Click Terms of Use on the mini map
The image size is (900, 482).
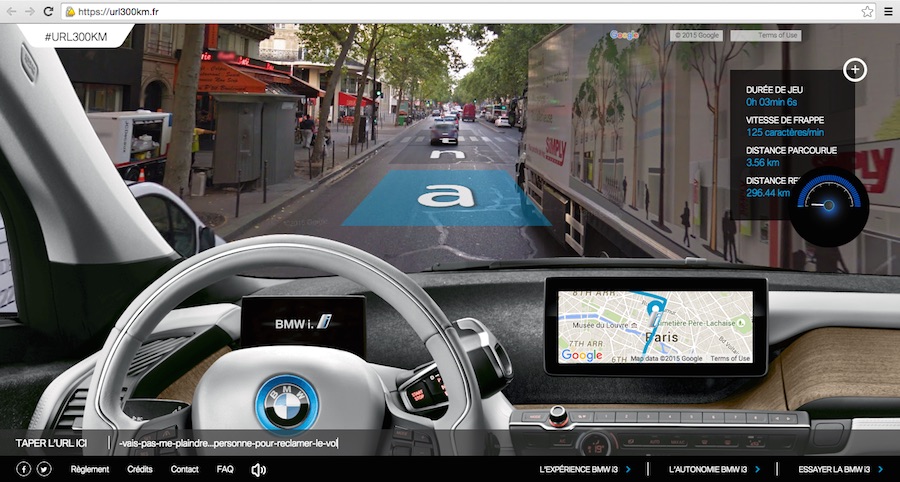click(730, 358)
